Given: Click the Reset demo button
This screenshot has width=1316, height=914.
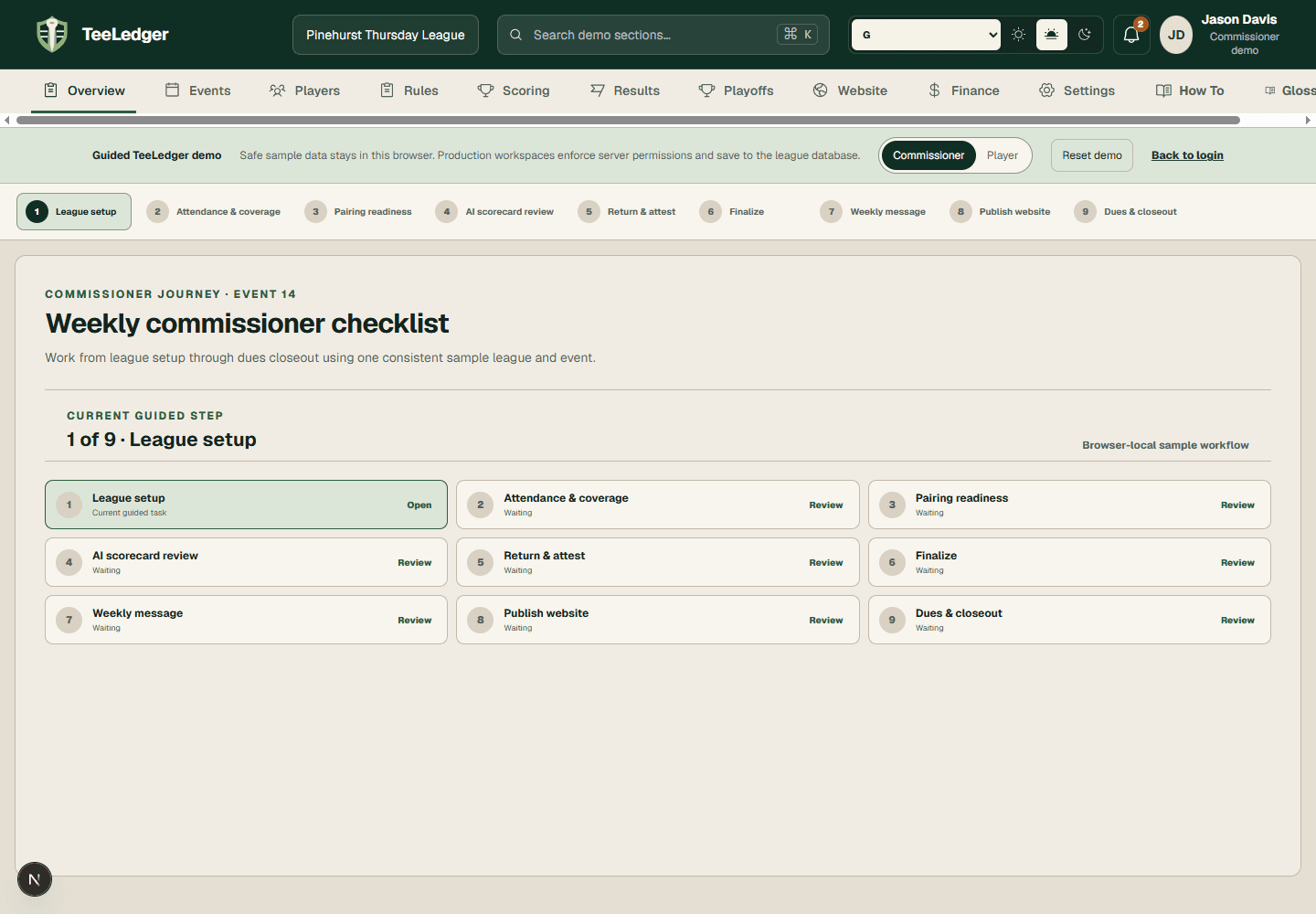Looking at the screenshot, I should pos(1092,155).
